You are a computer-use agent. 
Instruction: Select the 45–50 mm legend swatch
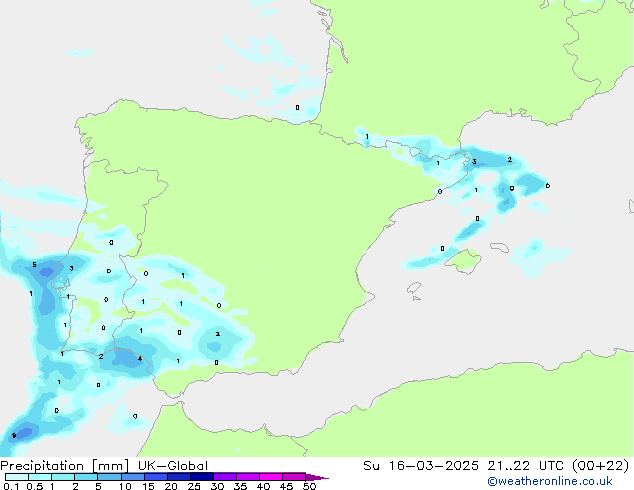(294, 477)
